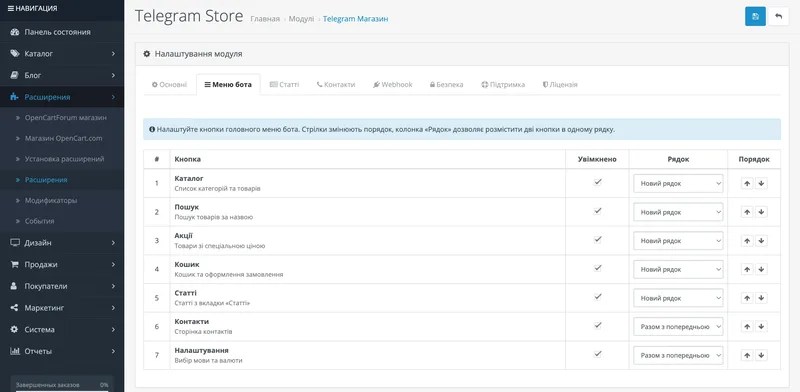Click the blue save button
This screenshot has width=800, height=392.
point(755,16)
